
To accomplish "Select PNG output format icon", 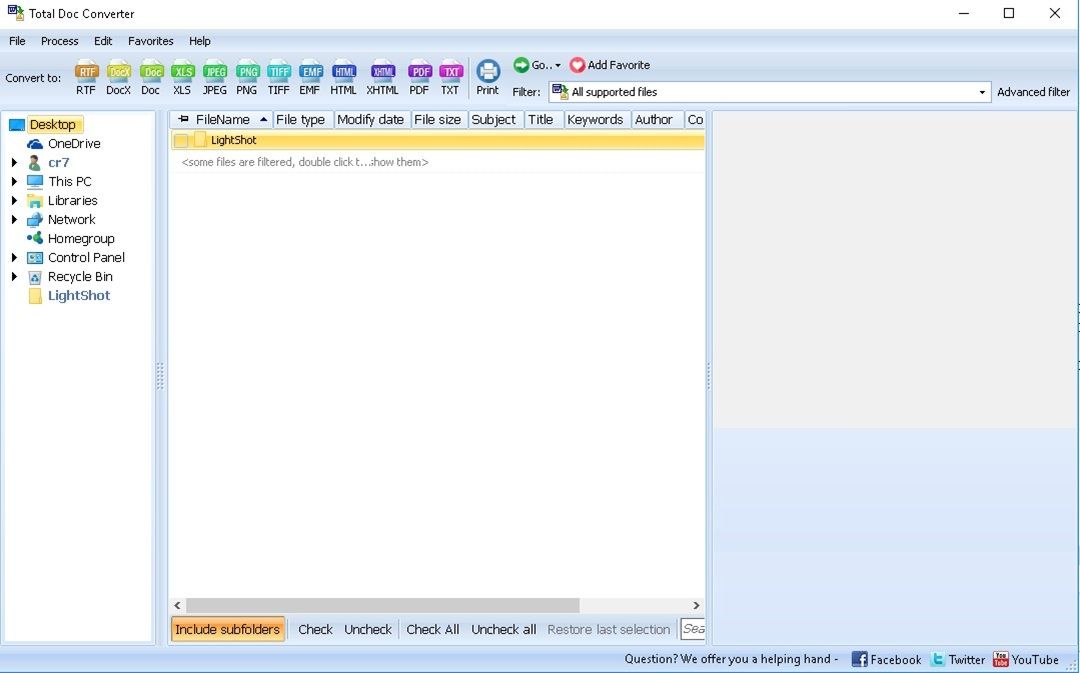I will 247,77.
